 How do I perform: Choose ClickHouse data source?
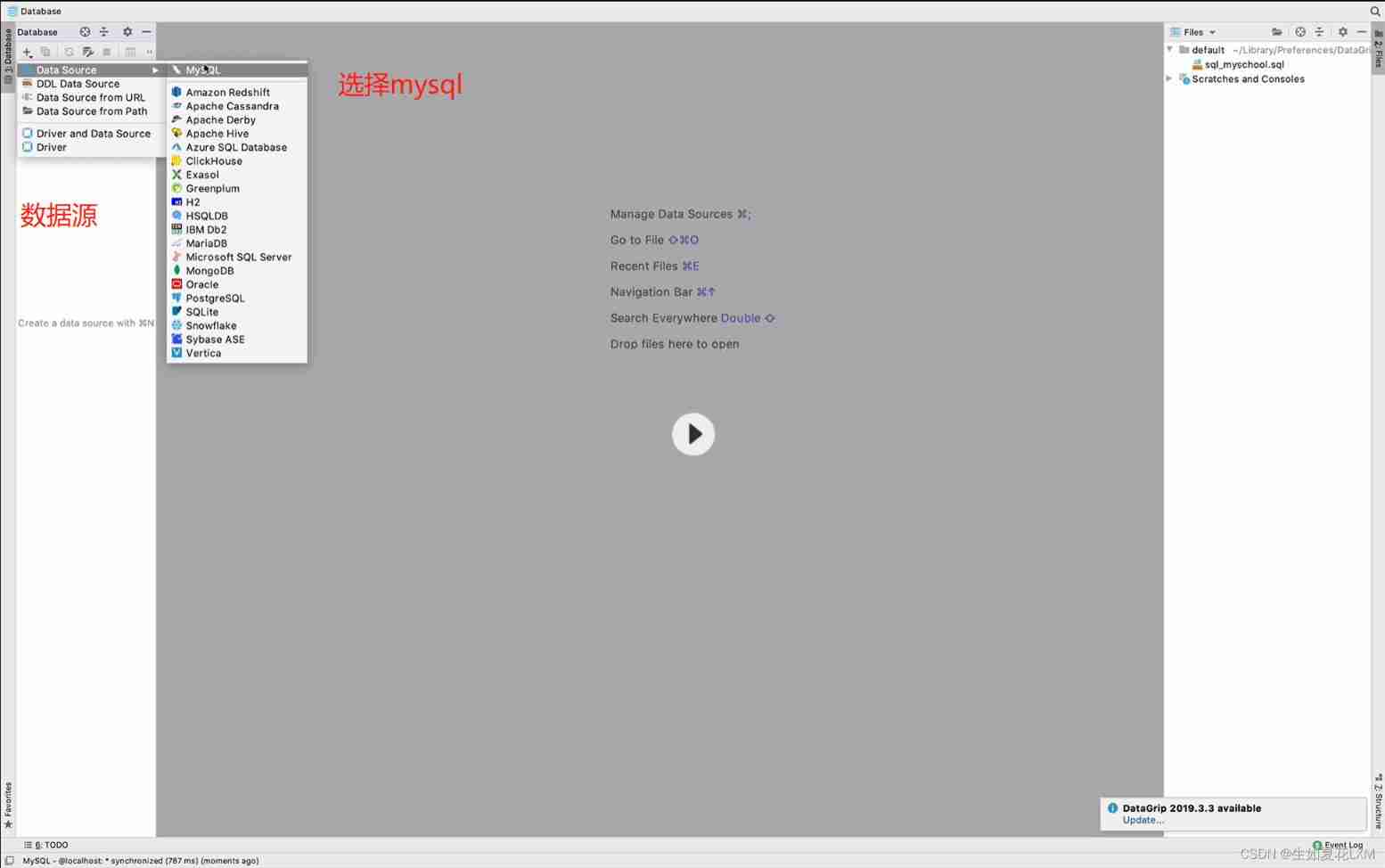237,161
